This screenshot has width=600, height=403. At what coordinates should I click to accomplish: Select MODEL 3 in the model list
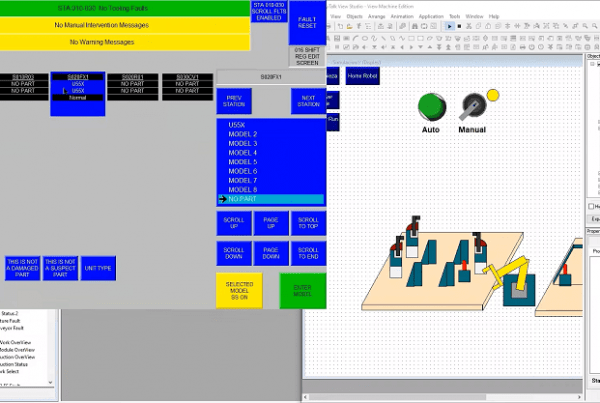271,144
